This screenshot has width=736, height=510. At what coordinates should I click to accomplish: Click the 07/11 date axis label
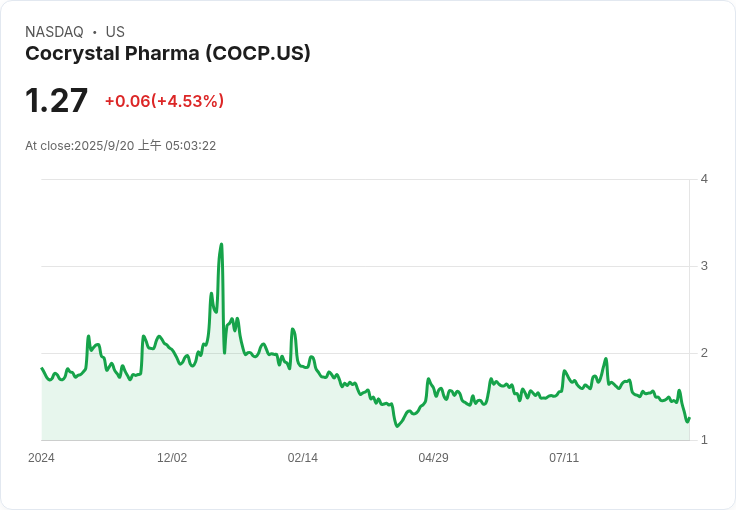[x=564, y=458]
